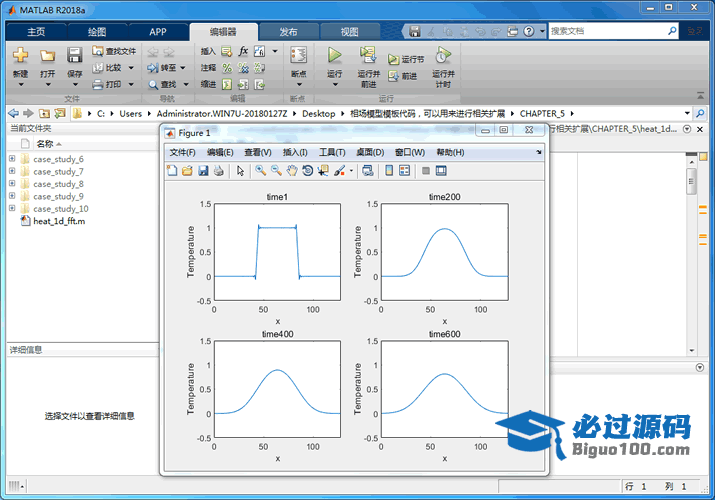Click the Link Plot icon in Figure toolbar
The height and width of the screenshot is (500, 715).
coord(368,170)
